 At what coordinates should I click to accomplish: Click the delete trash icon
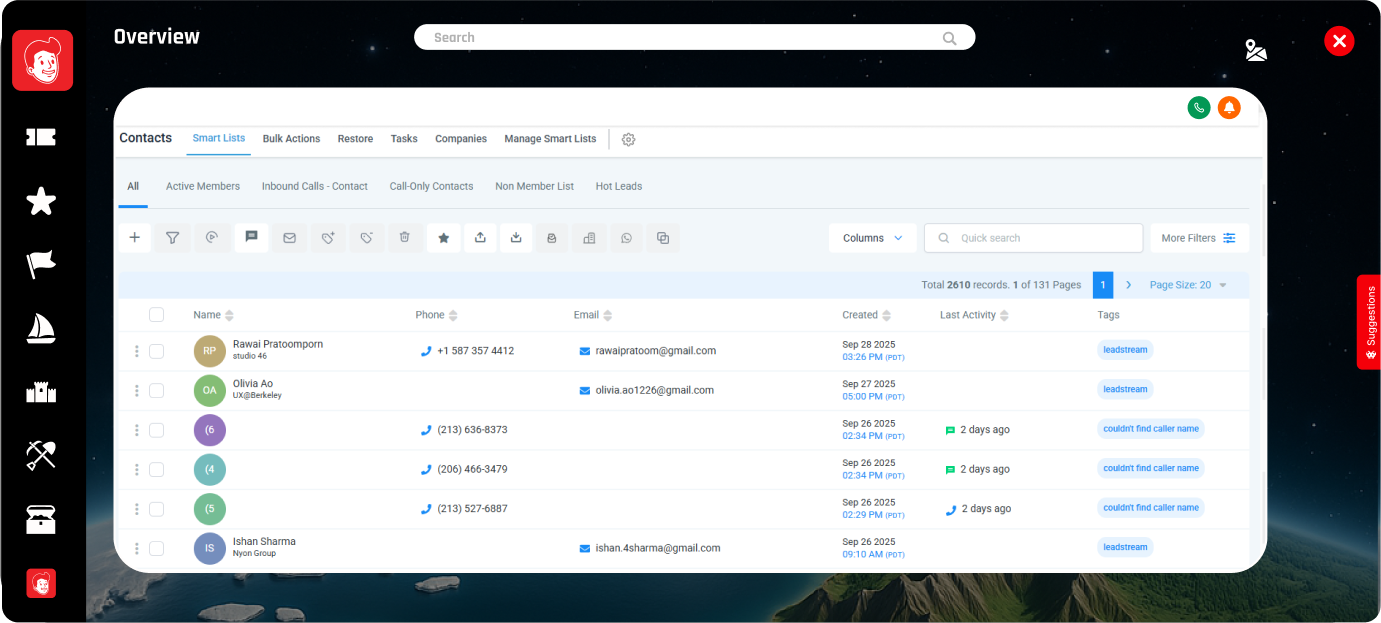405,238
